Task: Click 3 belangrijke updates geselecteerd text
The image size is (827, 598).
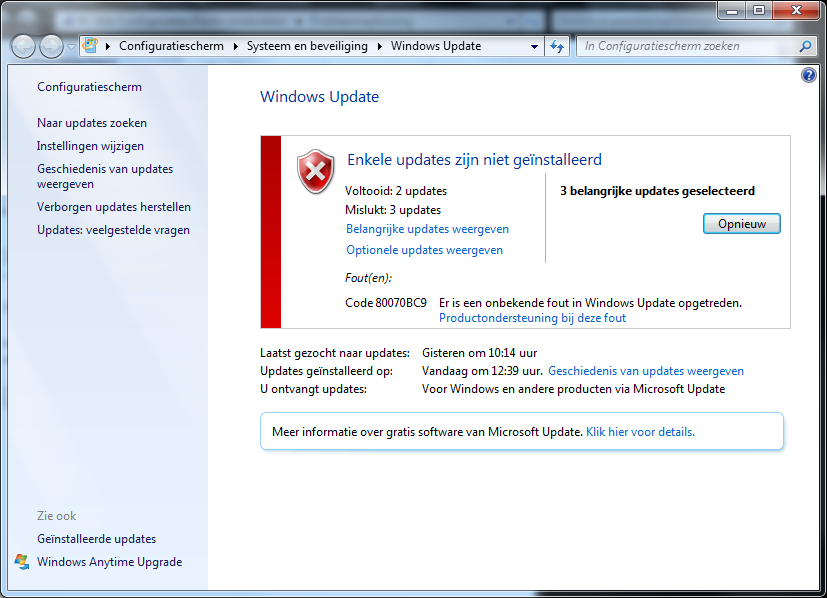Action: (x=657, y=191)
